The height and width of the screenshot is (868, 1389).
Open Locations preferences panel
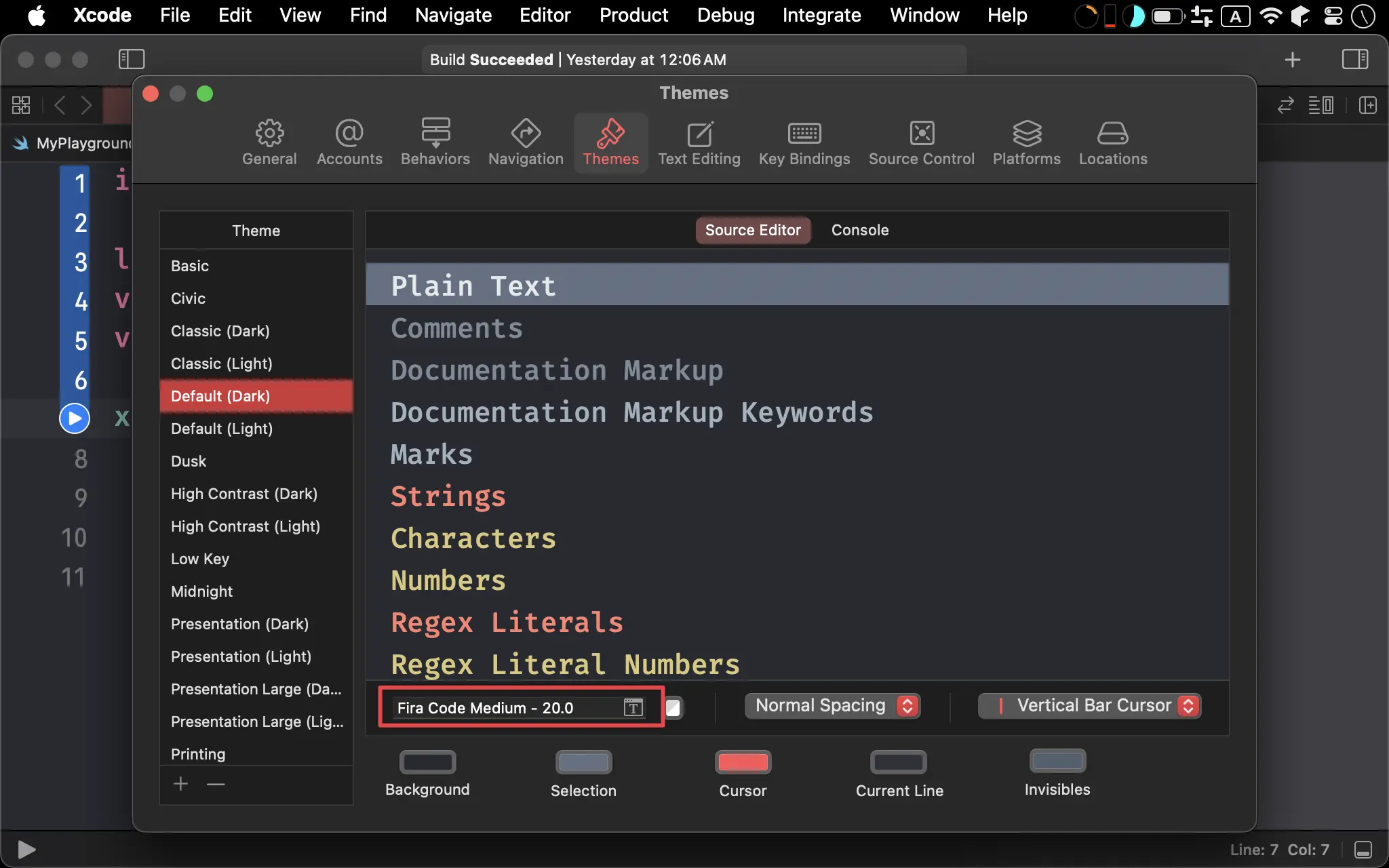[x=1113, y=141]
